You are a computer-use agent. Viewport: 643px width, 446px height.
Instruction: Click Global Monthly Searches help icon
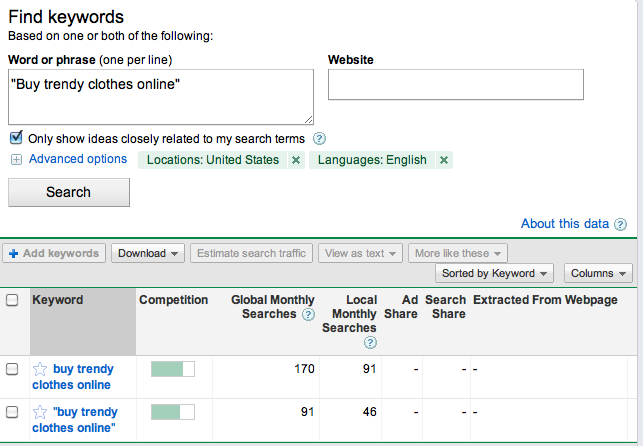click(308, 314)
